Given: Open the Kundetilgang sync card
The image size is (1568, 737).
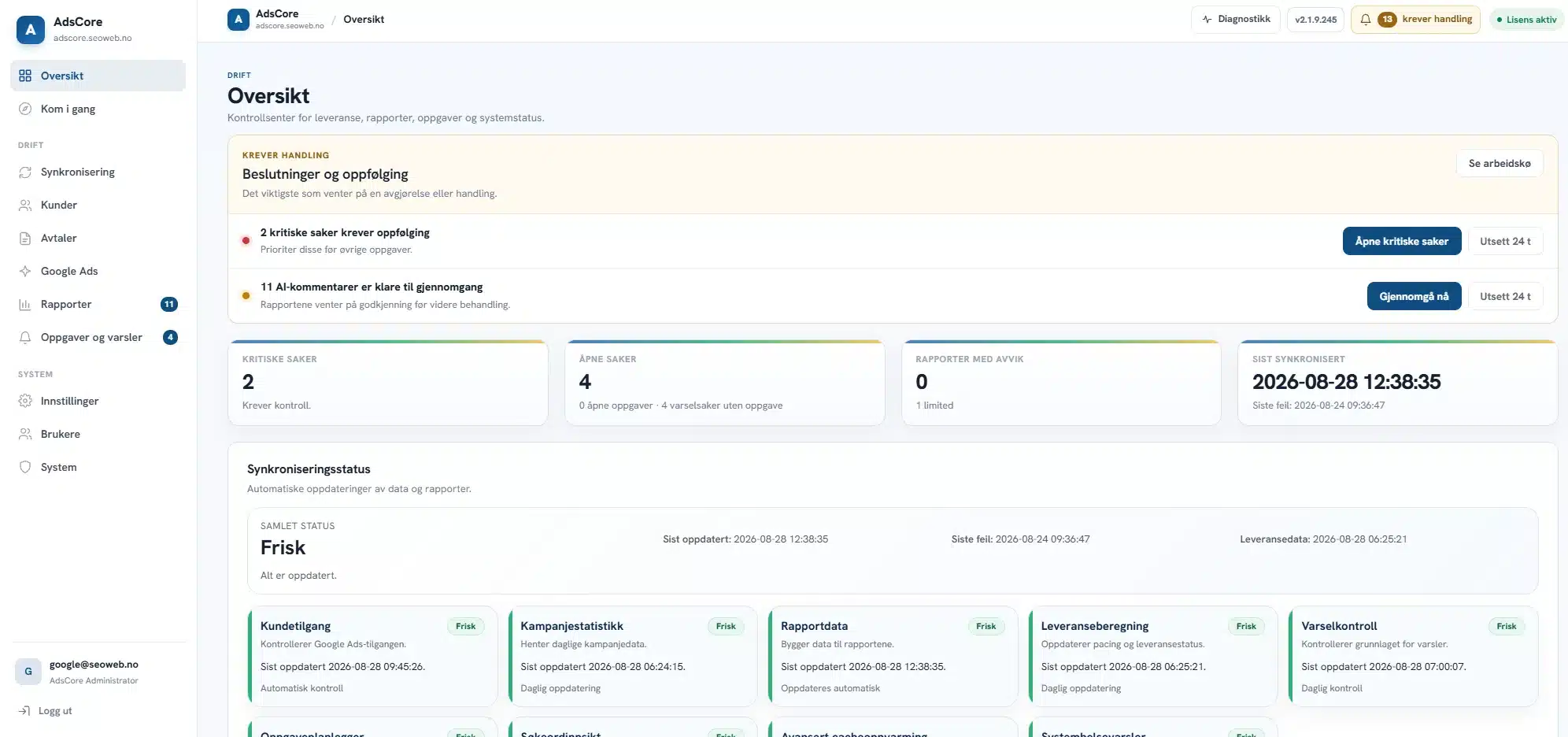Looking at the screenshot, I should pos(372,656).
